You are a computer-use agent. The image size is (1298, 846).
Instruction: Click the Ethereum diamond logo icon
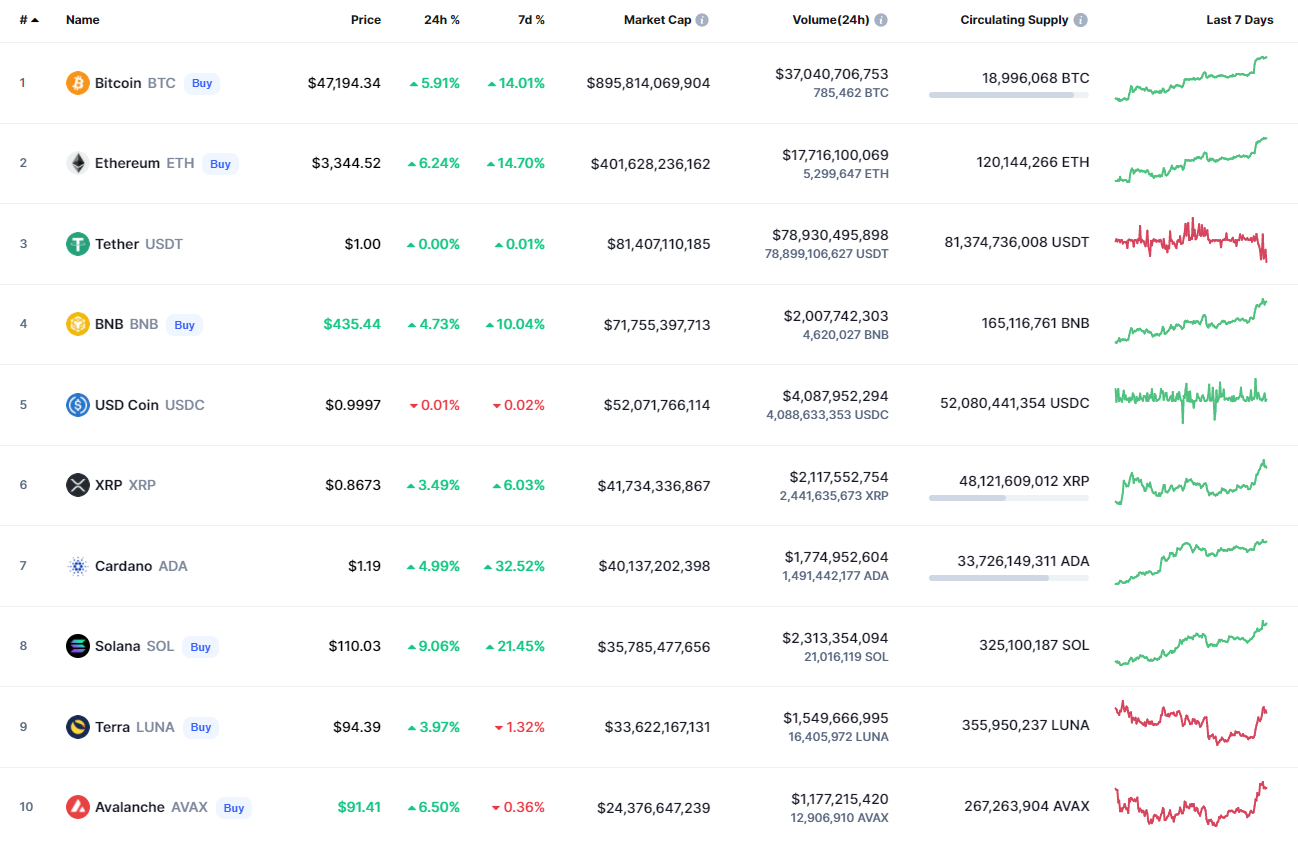coord(77,163)
